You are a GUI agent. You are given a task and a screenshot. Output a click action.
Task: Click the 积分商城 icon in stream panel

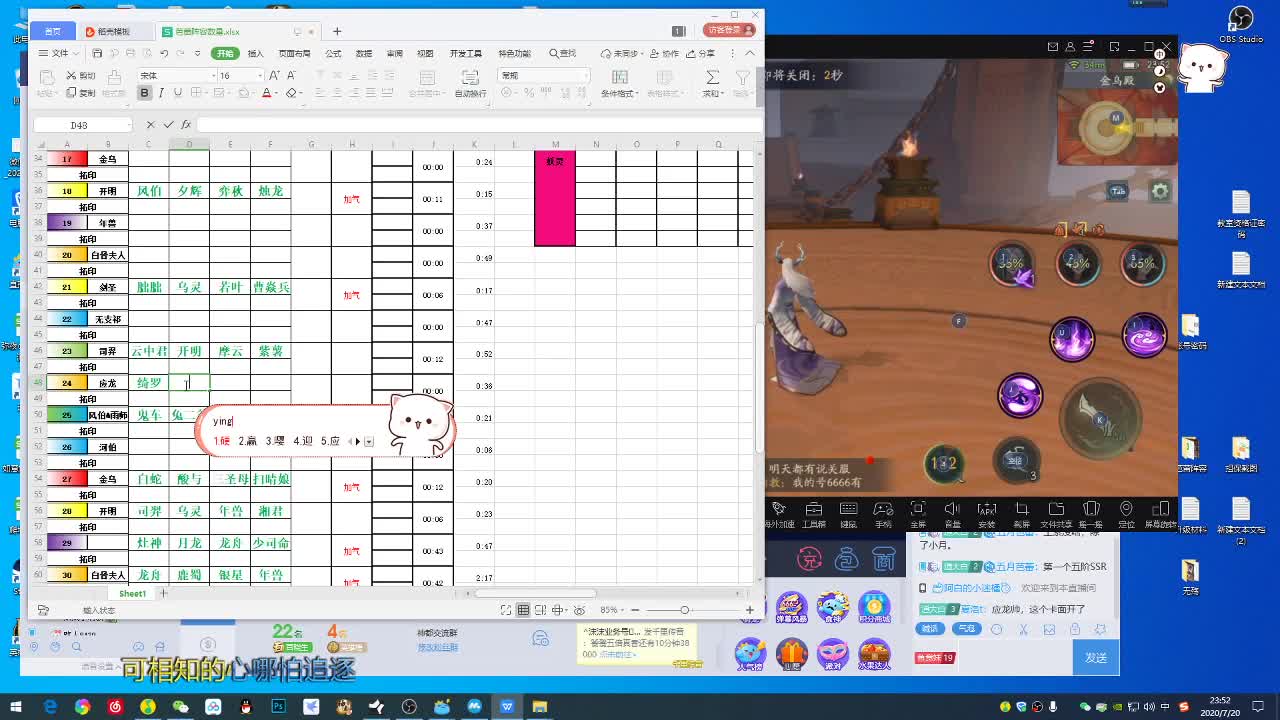[874, 608]
